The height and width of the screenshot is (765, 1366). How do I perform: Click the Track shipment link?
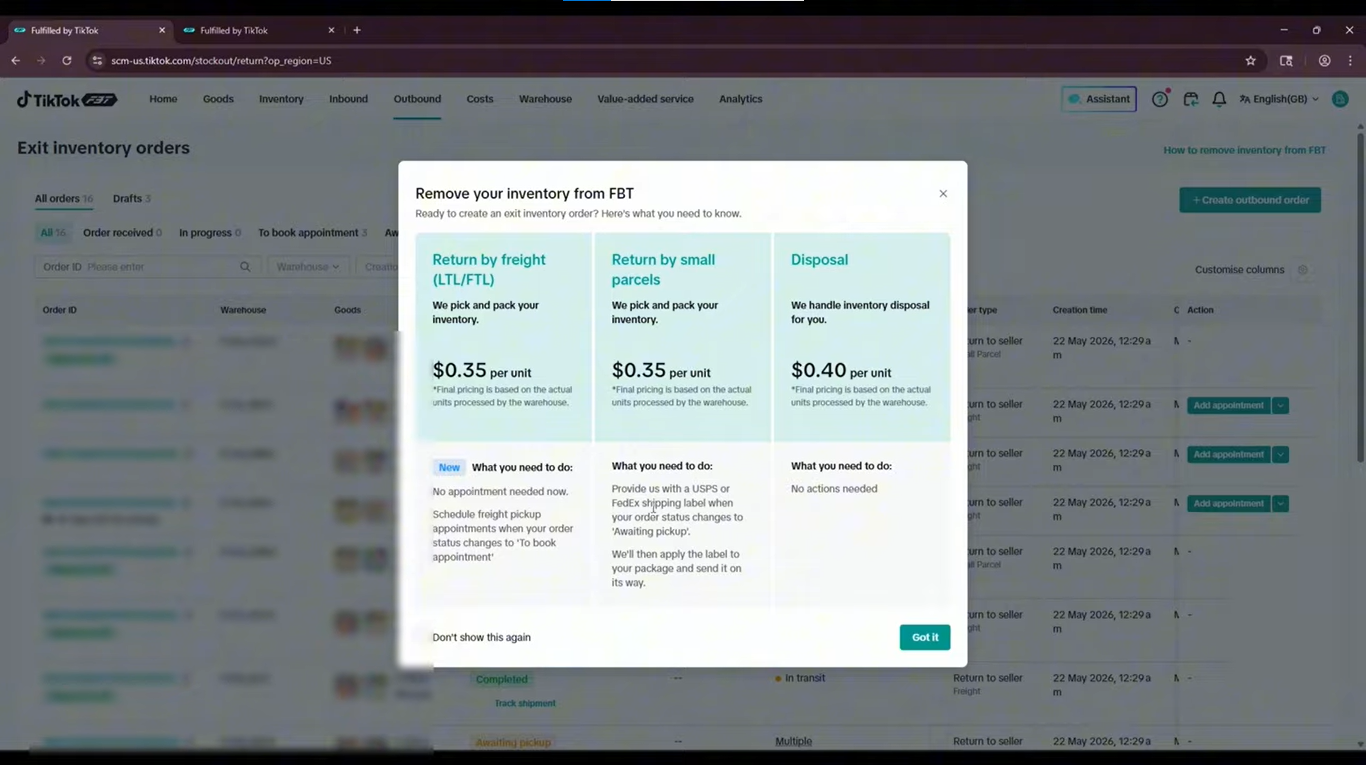(x=525, y=703)
